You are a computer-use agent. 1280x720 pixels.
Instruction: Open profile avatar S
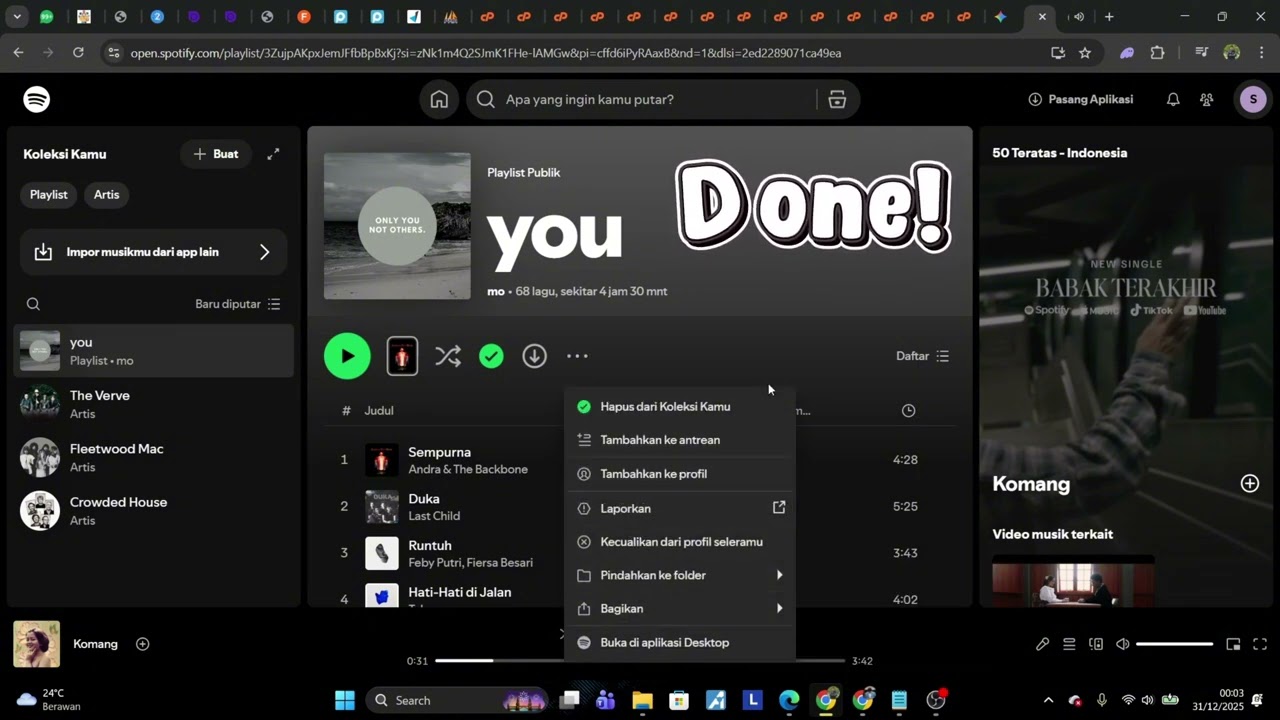pyautogui.click(x=1253, y=99)
